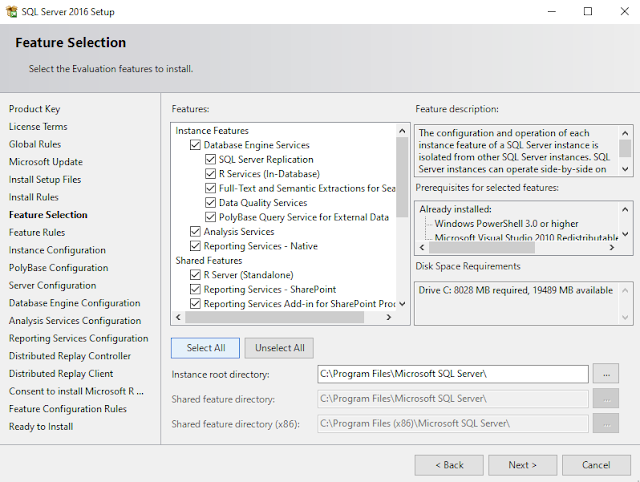Click the Microsoft Update step
Viewport: 640px width, 482px height.
point(46,162)
